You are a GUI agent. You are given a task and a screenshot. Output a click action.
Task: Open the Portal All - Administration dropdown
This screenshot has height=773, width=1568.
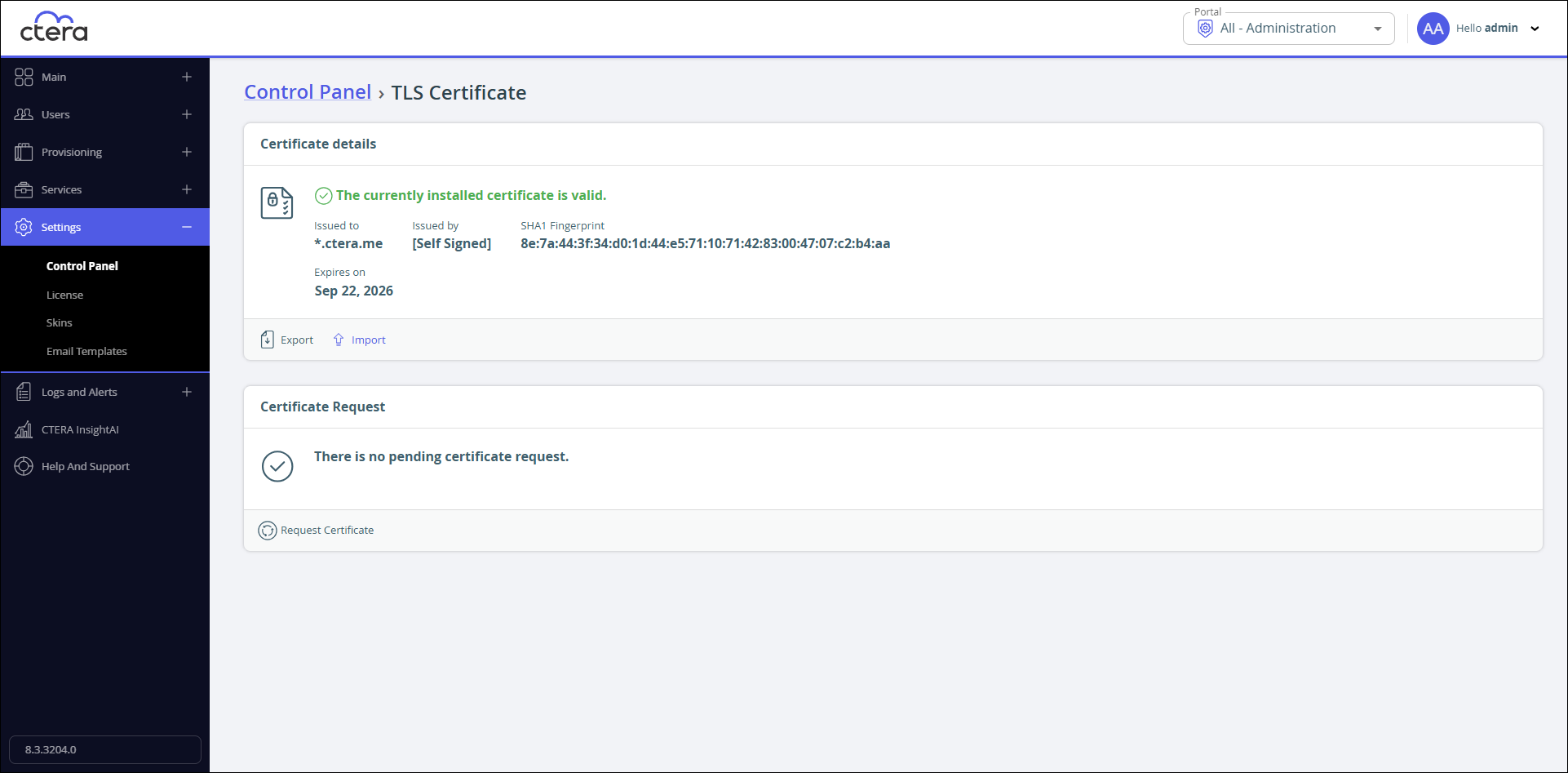coord(1288,29)
